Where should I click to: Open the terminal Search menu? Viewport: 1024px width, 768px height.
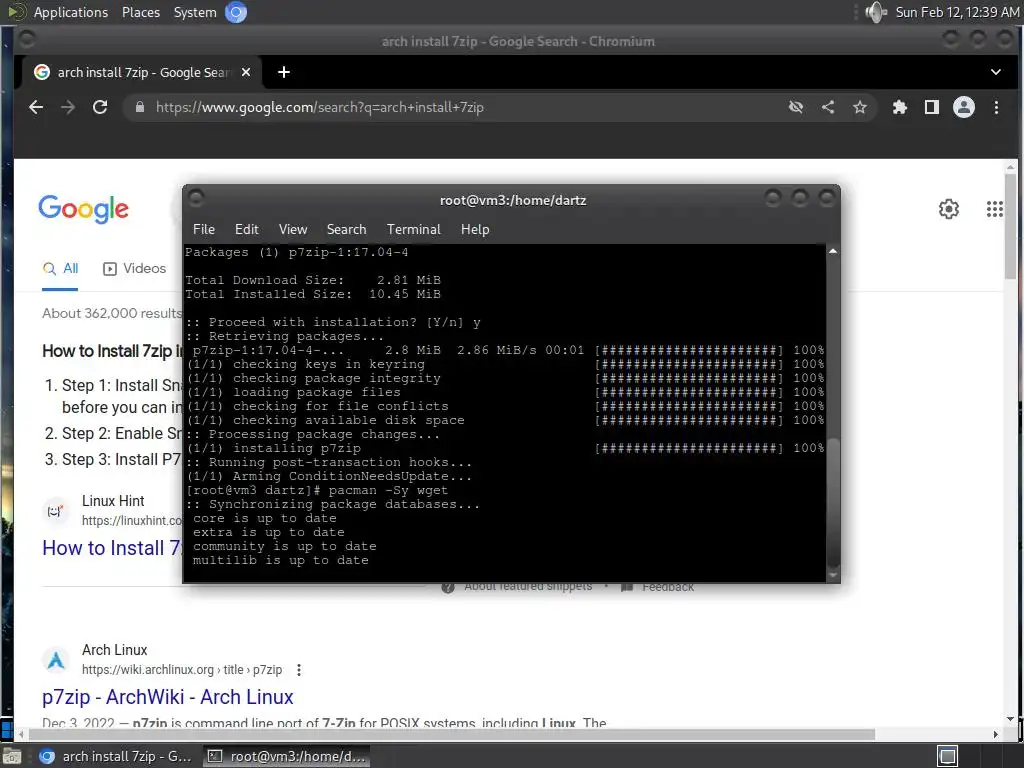[346, 229]
